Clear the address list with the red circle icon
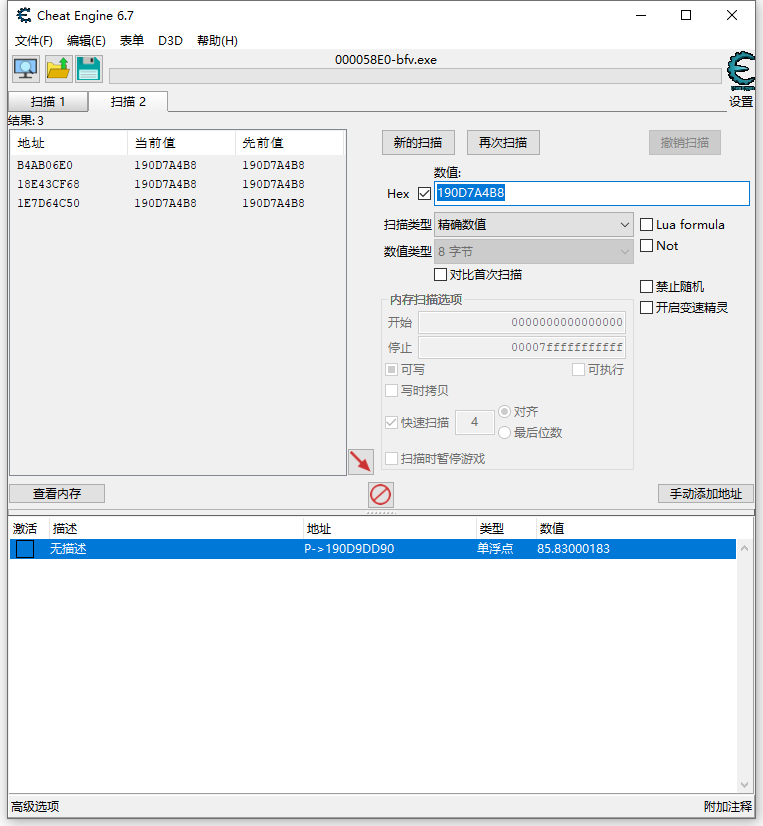763x826 pixels. (380, 495)
